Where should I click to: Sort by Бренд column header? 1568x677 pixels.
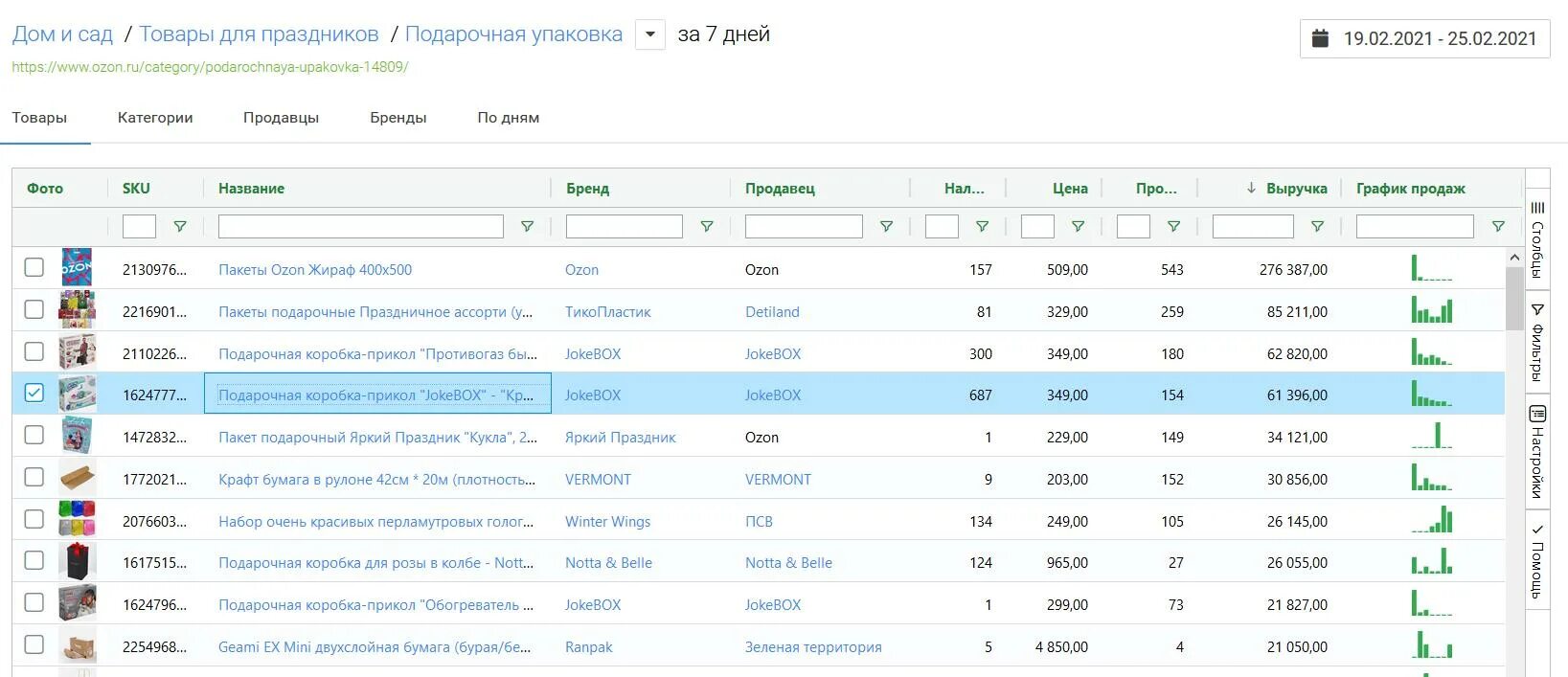point(587,189)
